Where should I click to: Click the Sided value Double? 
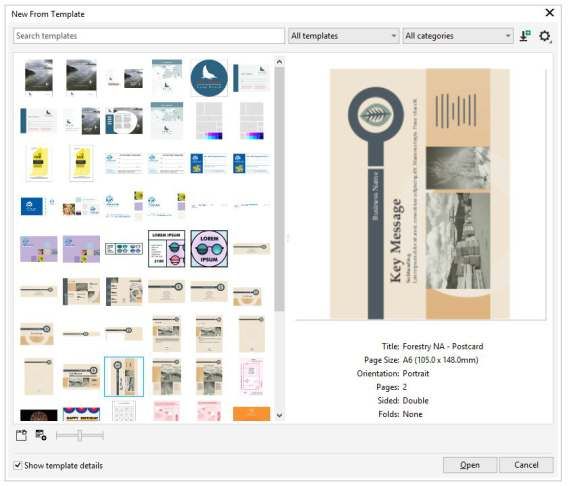(x=416, y=401)
